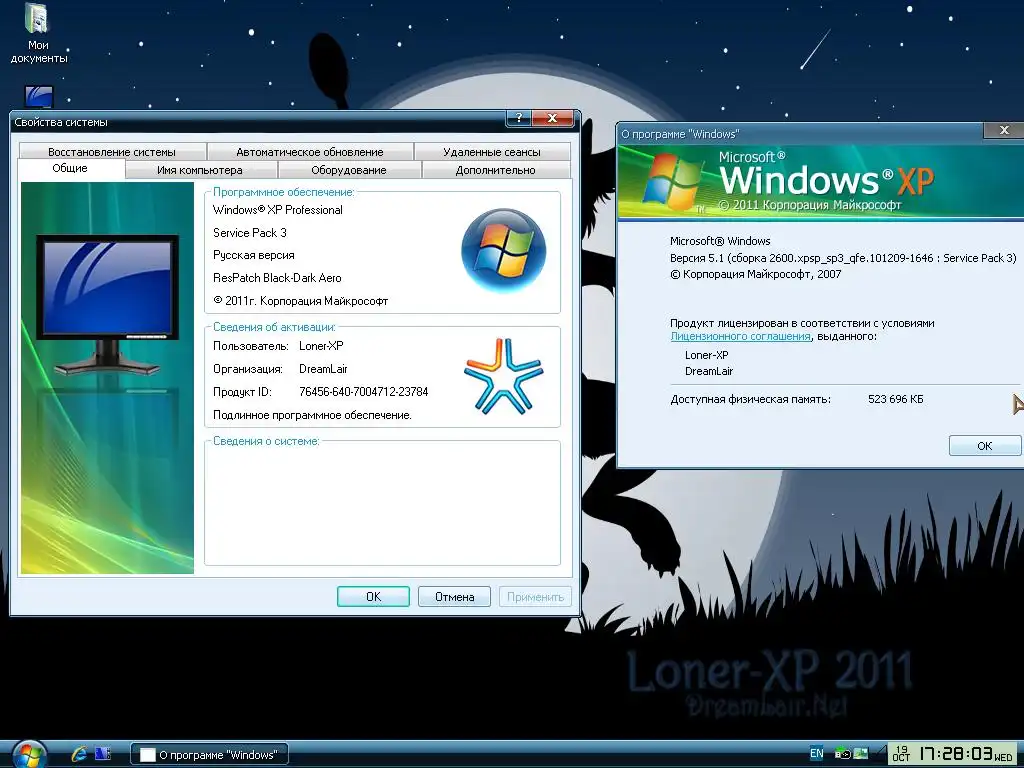Image resolution: width=1024 pixels, height=768 pixels.
Task: Close the О программе Windows dialog
Action: 1004,130
